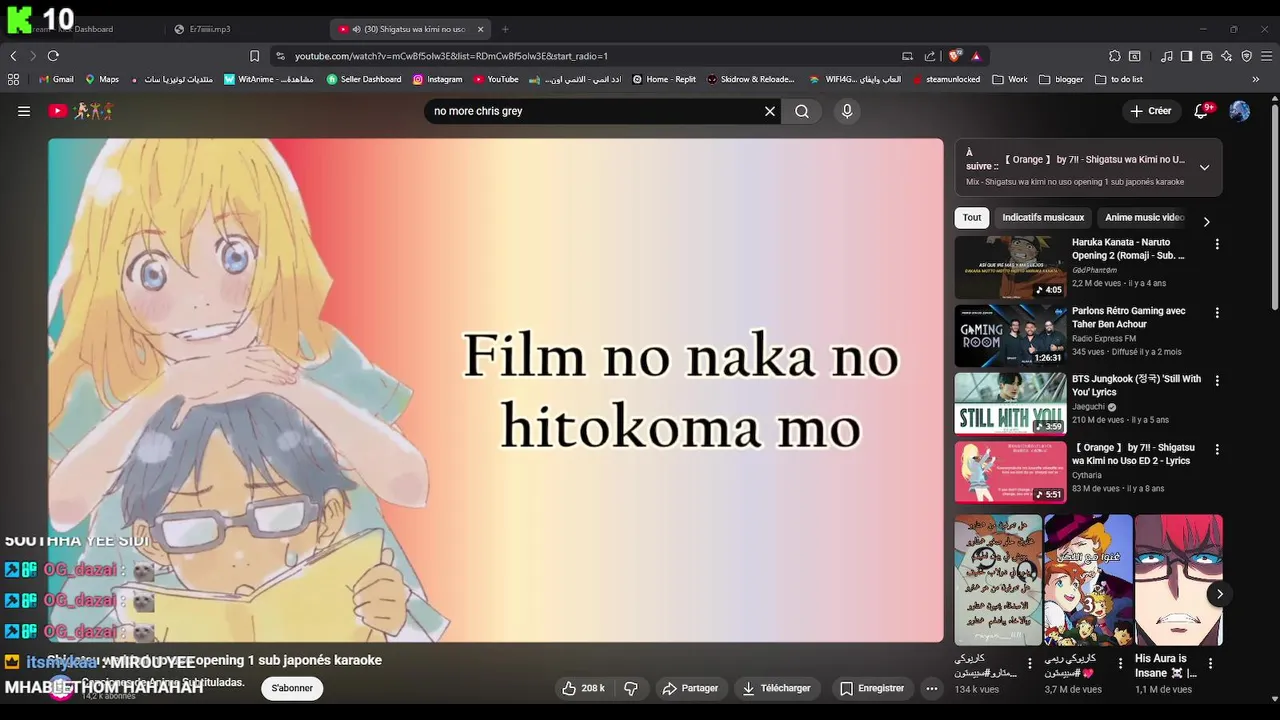Click the Télécharger download button
This screenshot has width=1280, height=720.
[x=776, y=688]
